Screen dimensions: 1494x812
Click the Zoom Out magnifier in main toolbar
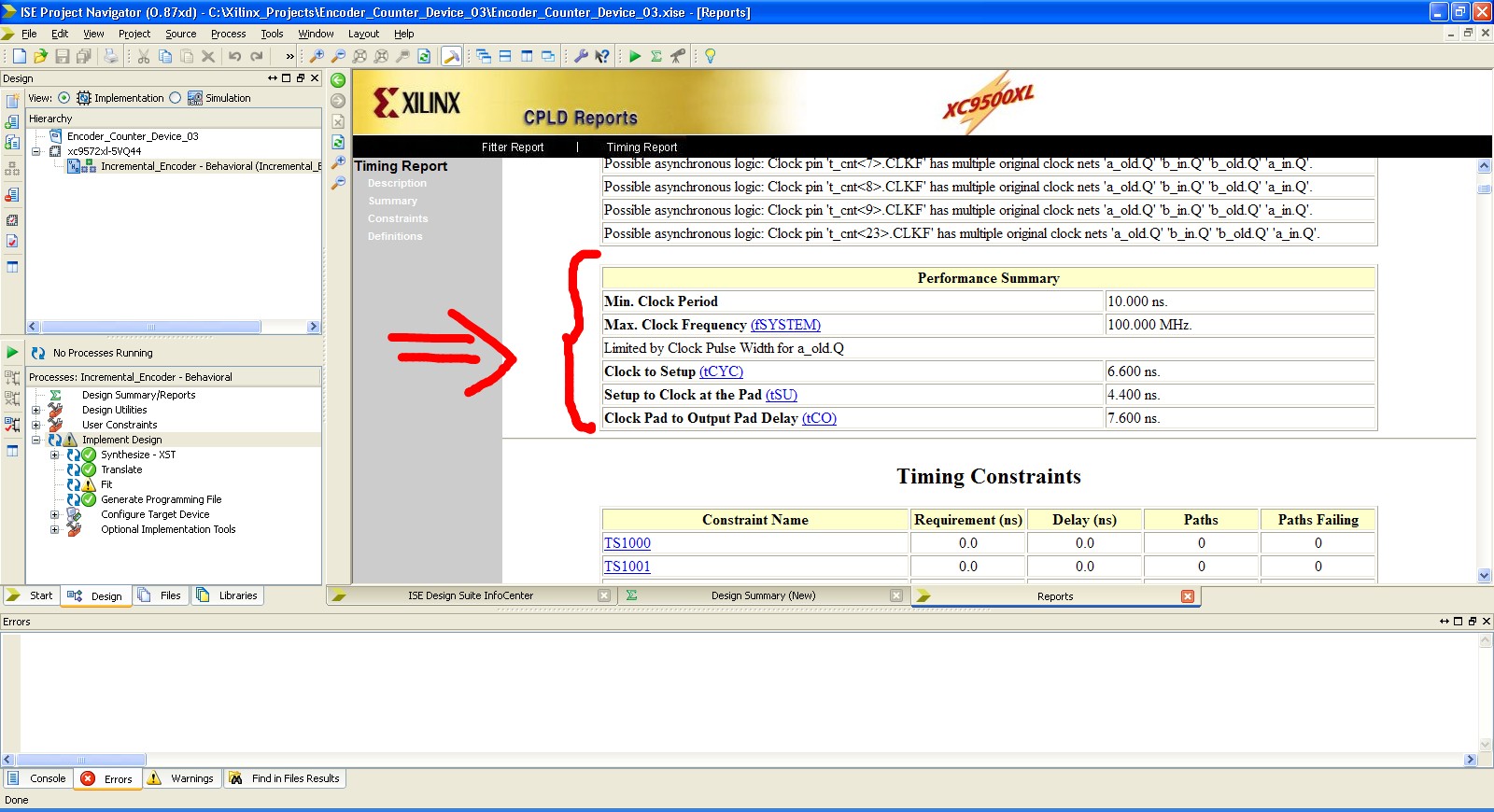[x=339, y=56]
